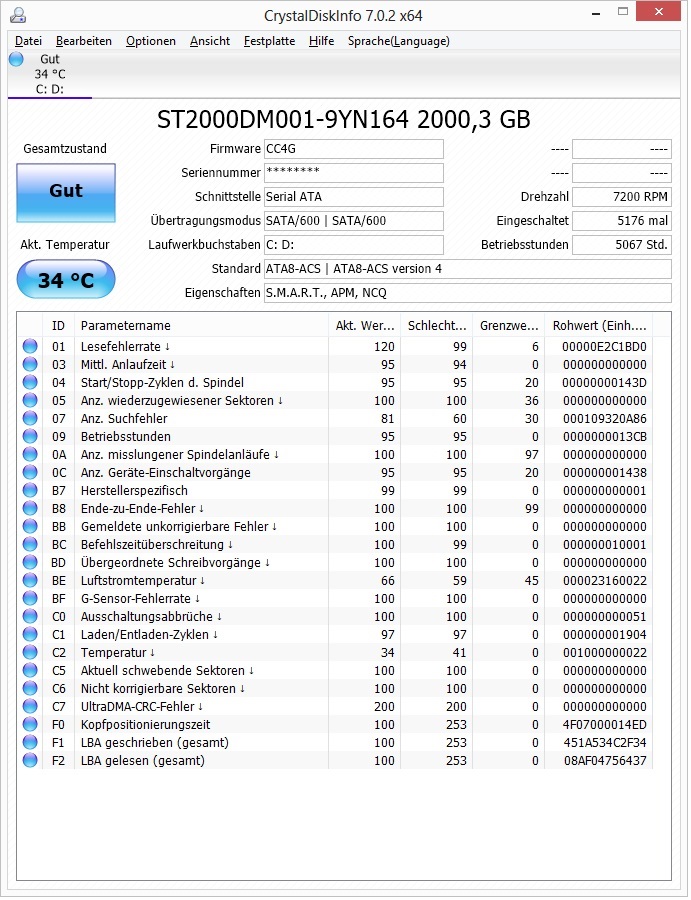The height and width of the screenshot is (900, 691).
Task: Click the blue Gut health status button
Action: [x=66, y=193]
